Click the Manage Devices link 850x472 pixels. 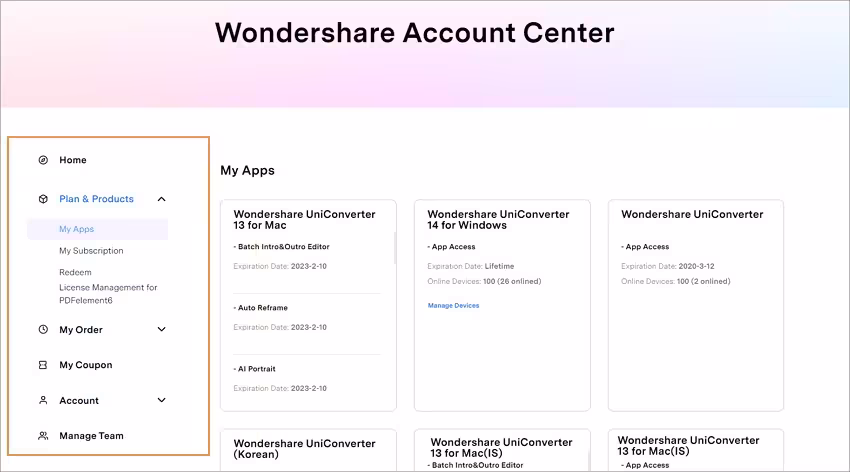453,306
